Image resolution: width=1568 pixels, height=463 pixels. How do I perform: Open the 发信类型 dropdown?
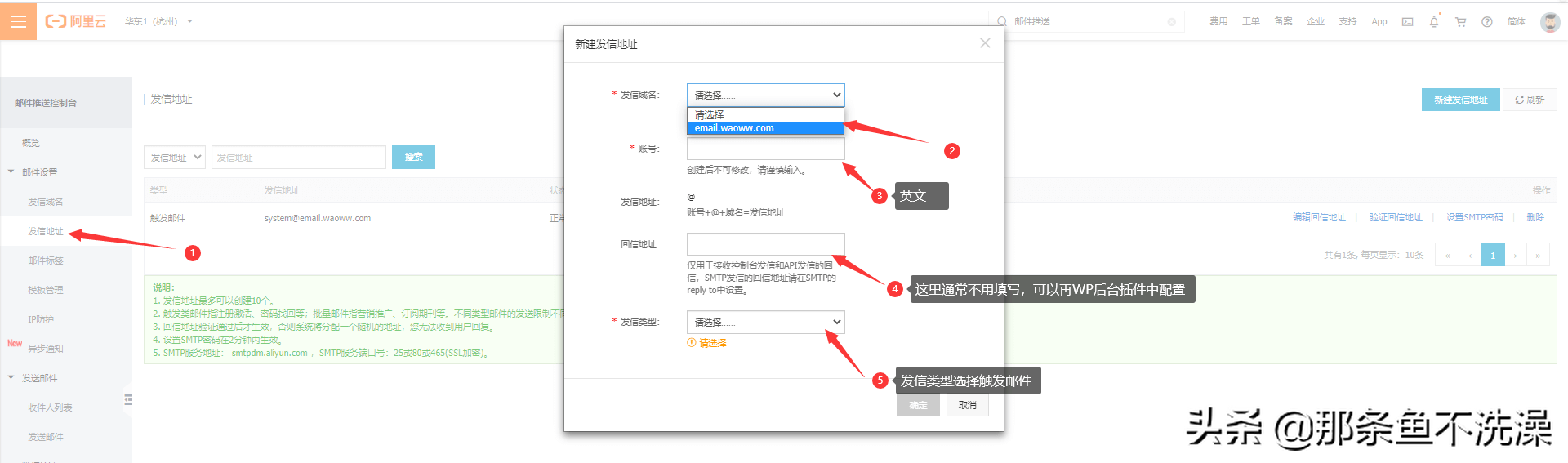(x=765, y=322)
